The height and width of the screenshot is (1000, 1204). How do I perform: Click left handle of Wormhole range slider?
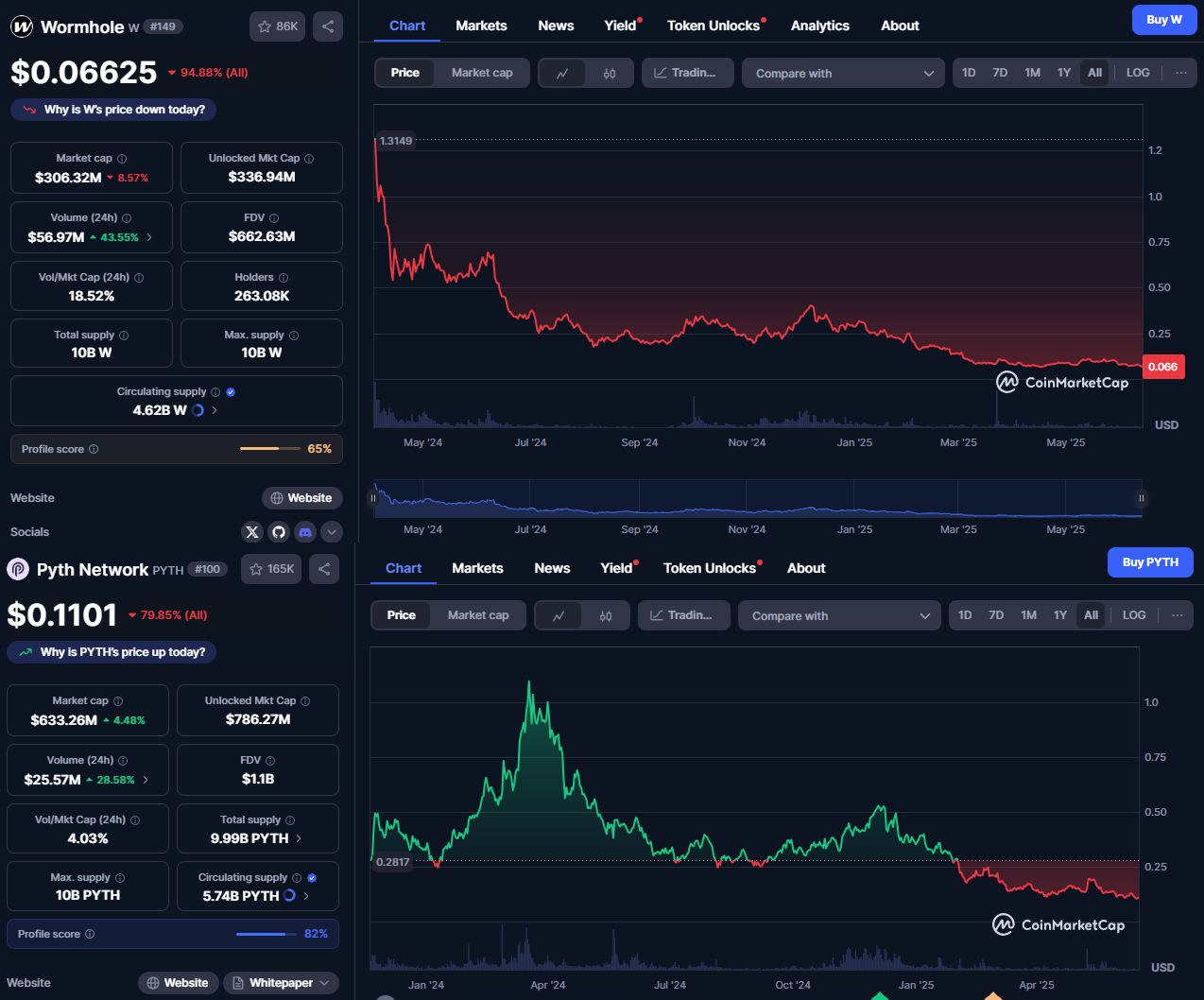(x=374, y=497)
